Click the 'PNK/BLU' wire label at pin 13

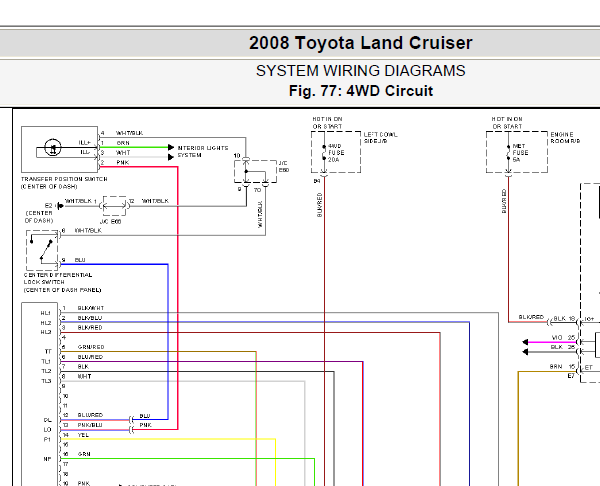(x=90, y=425)
